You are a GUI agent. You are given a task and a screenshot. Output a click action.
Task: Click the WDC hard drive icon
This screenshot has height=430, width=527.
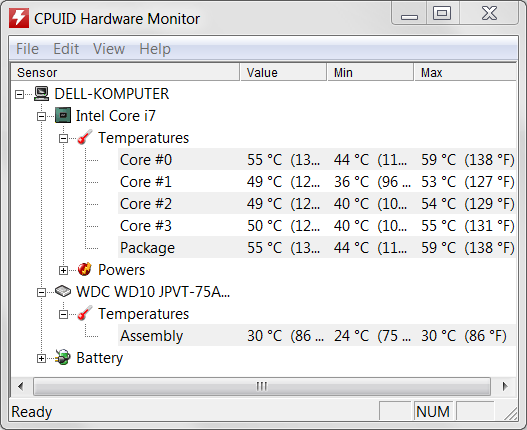coord(63,291)
